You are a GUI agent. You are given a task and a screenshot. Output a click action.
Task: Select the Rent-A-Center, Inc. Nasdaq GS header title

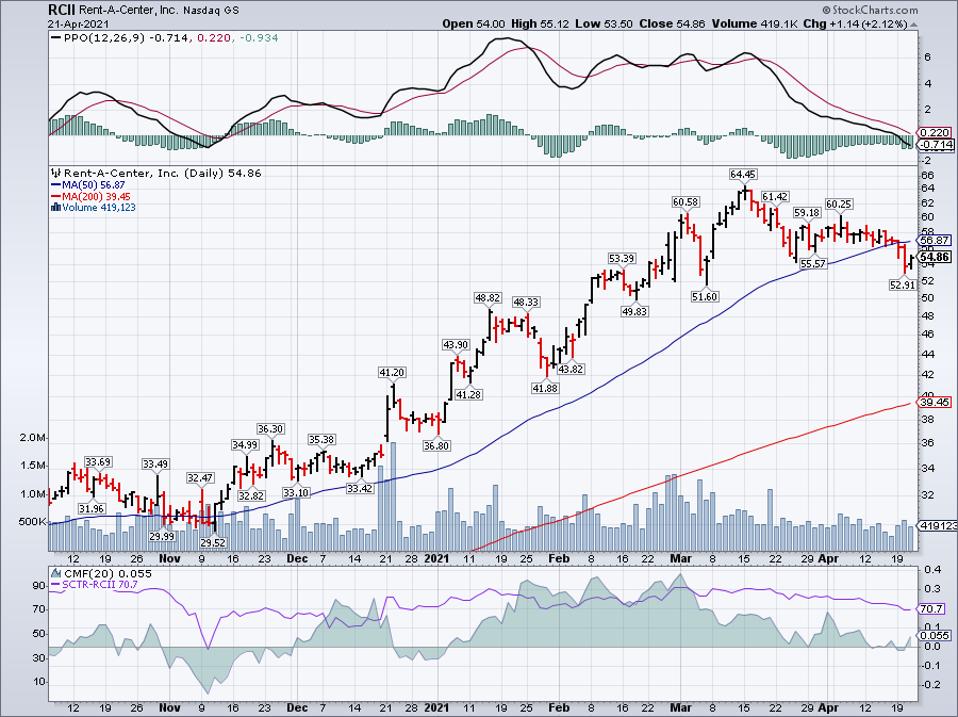coord(160,10)
